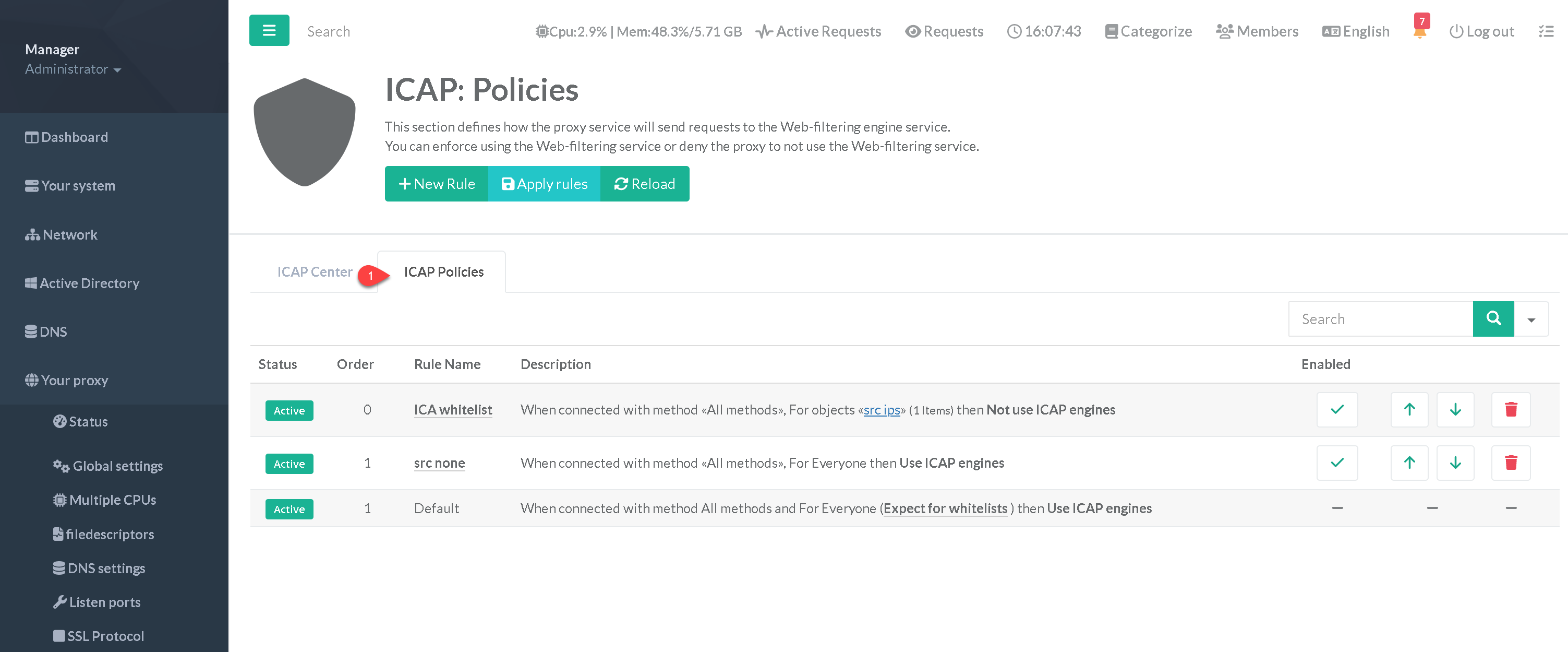Expand the Administrator user dropdown
Viewport: 1568px width, 652px height.
(73, 69)
